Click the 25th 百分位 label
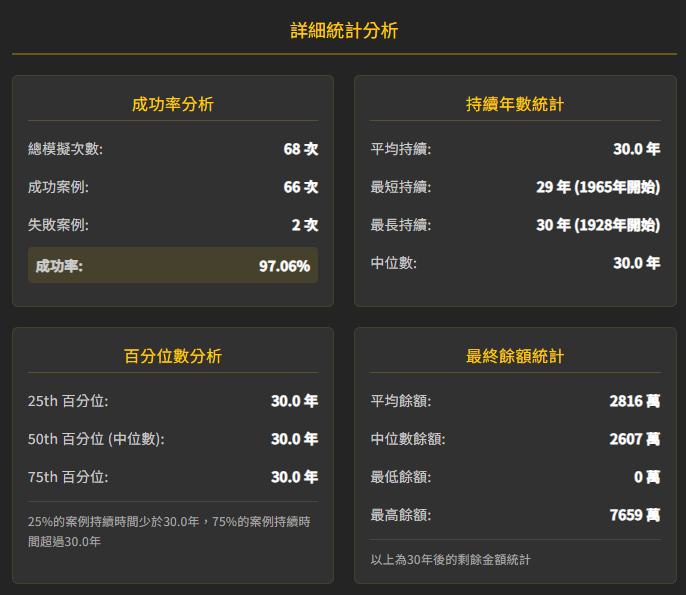This screenshot has height=595, width=686. pyautogui.click(x=68, y=401)
